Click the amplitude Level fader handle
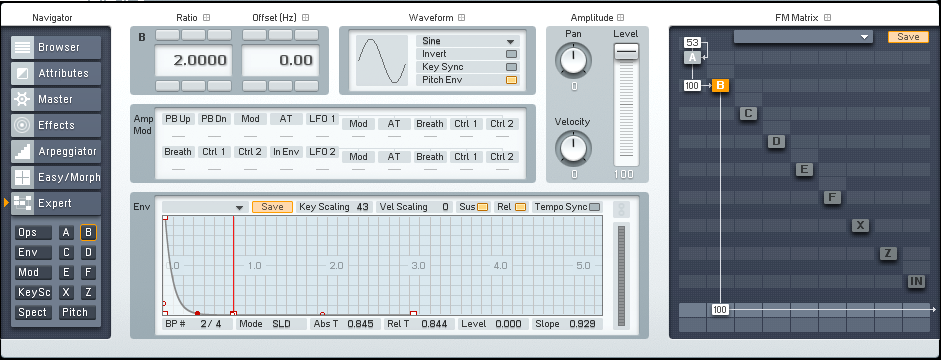The image size is (941, 360). pos(626,52)
